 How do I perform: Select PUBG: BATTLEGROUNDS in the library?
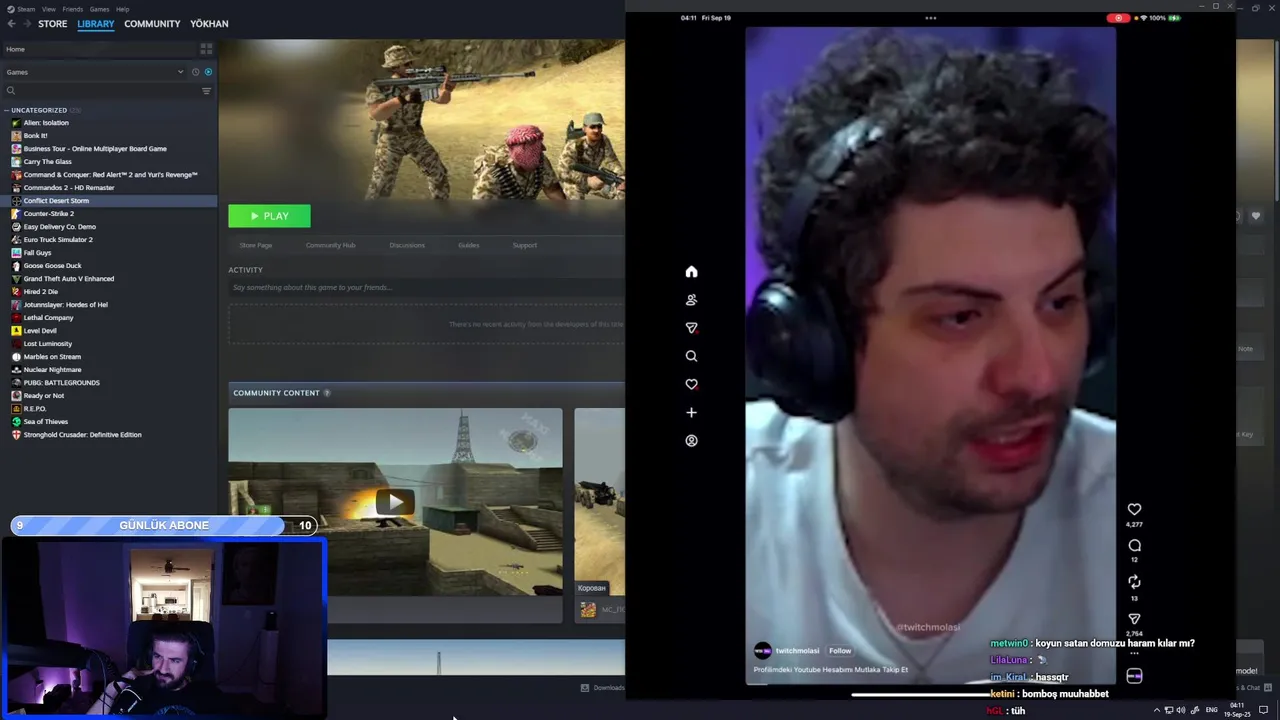(62, 383)
